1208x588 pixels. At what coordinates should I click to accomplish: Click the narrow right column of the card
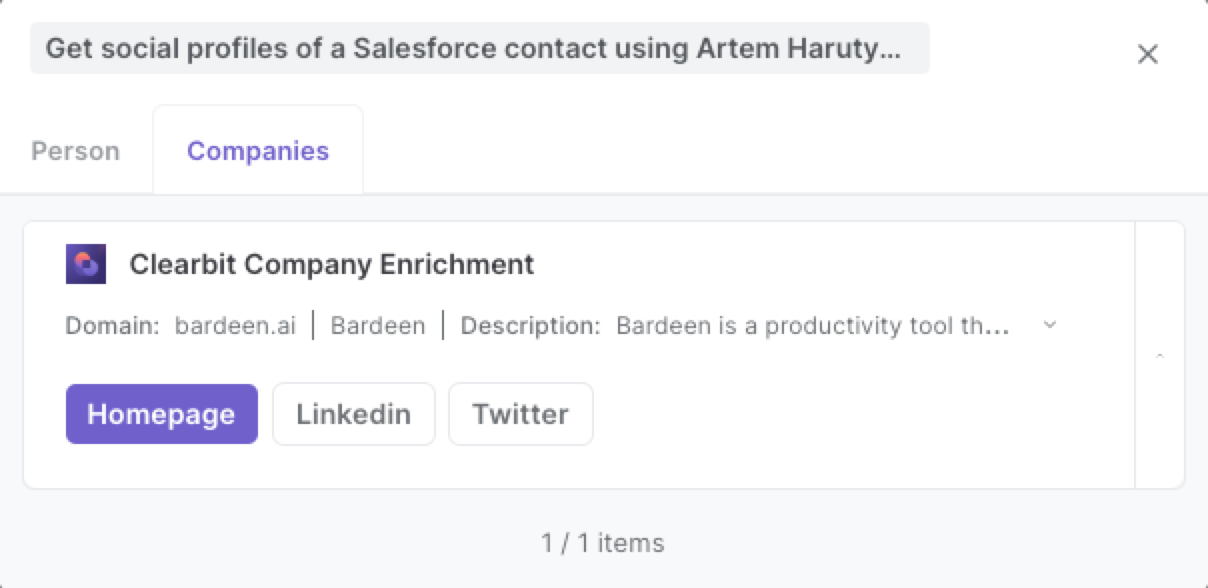pos(1160,355)
